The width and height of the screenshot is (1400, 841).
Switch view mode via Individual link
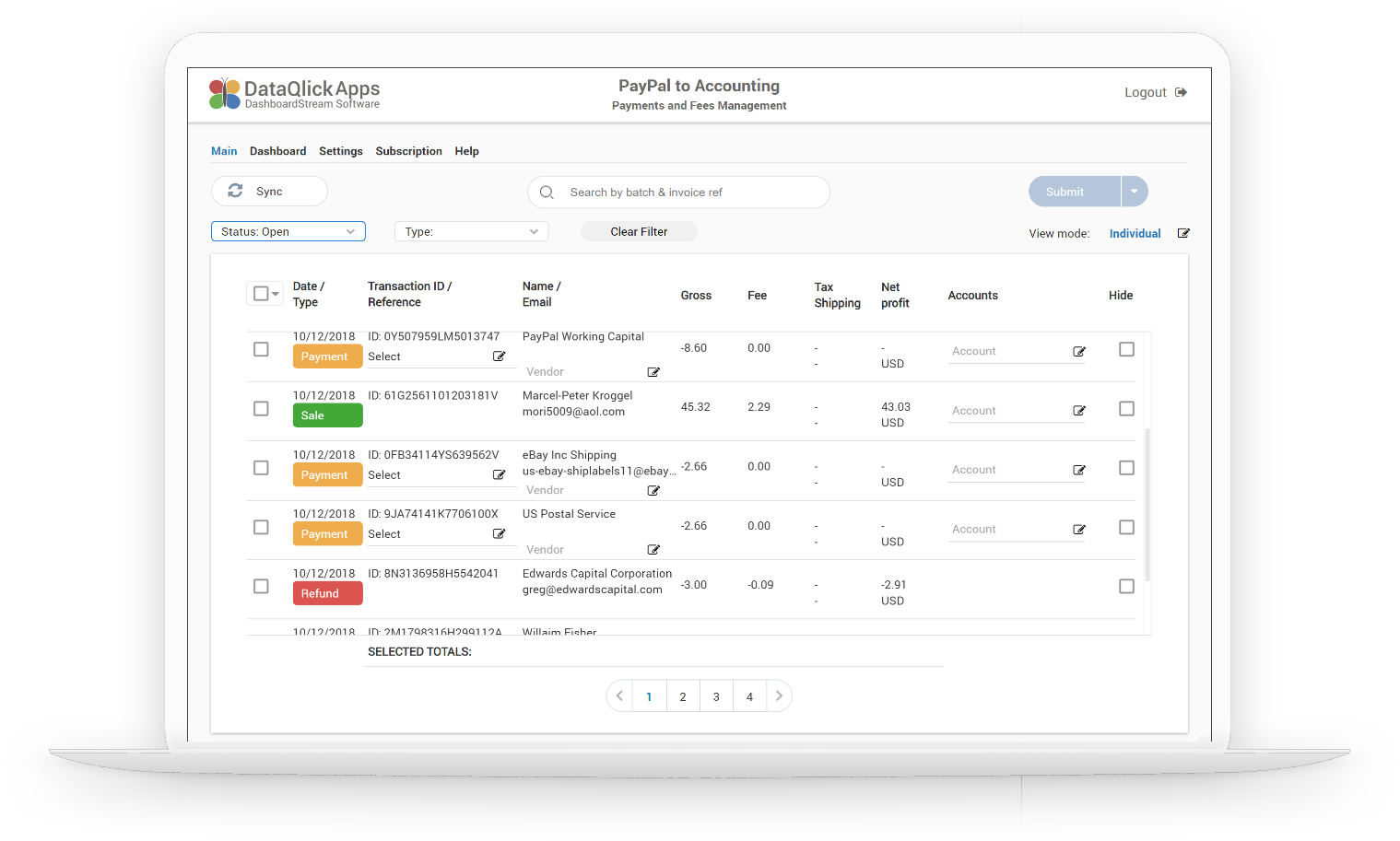1135,233
